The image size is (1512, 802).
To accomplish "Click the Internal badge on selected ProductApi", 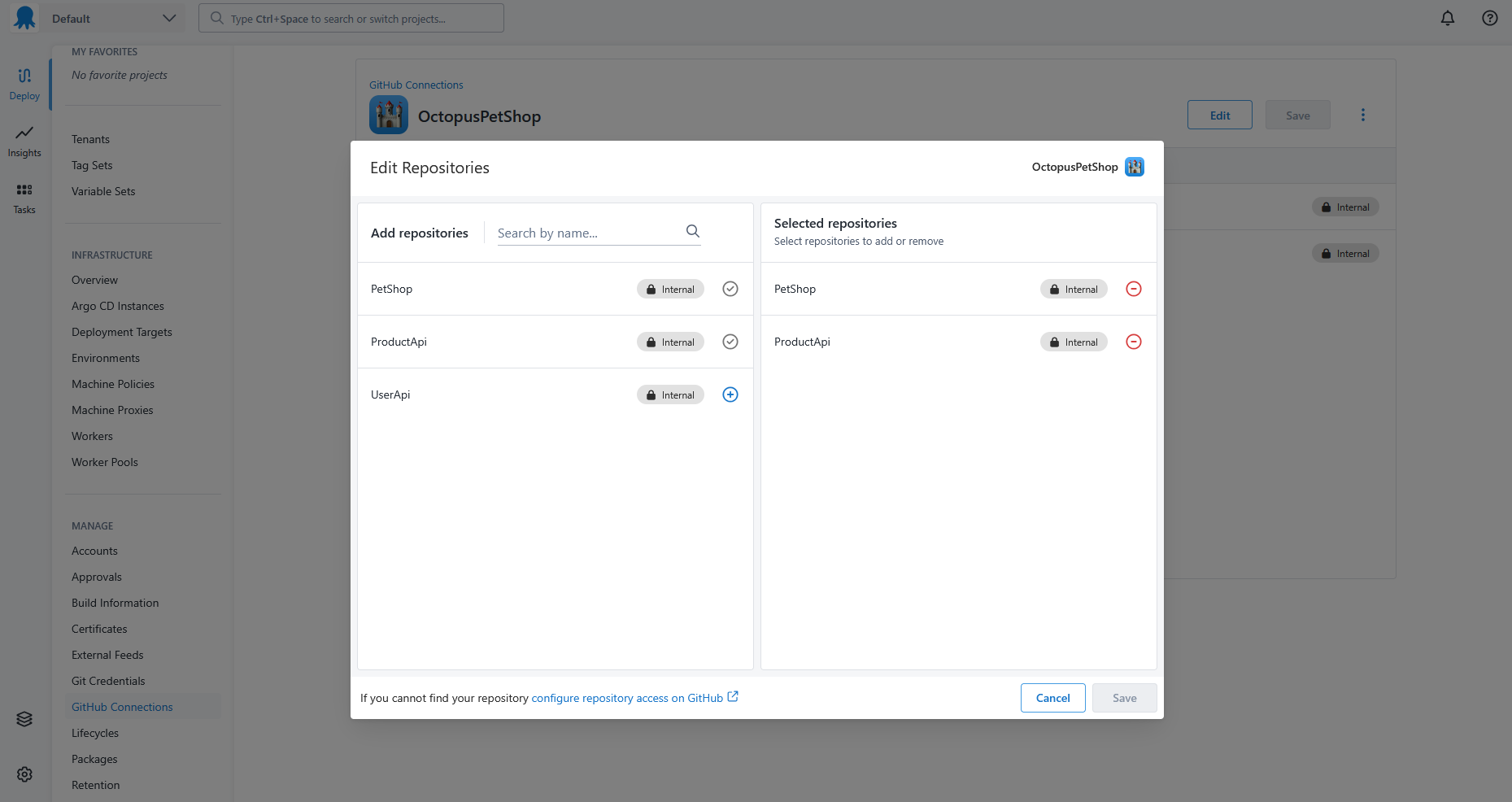I will (1074, 342).
